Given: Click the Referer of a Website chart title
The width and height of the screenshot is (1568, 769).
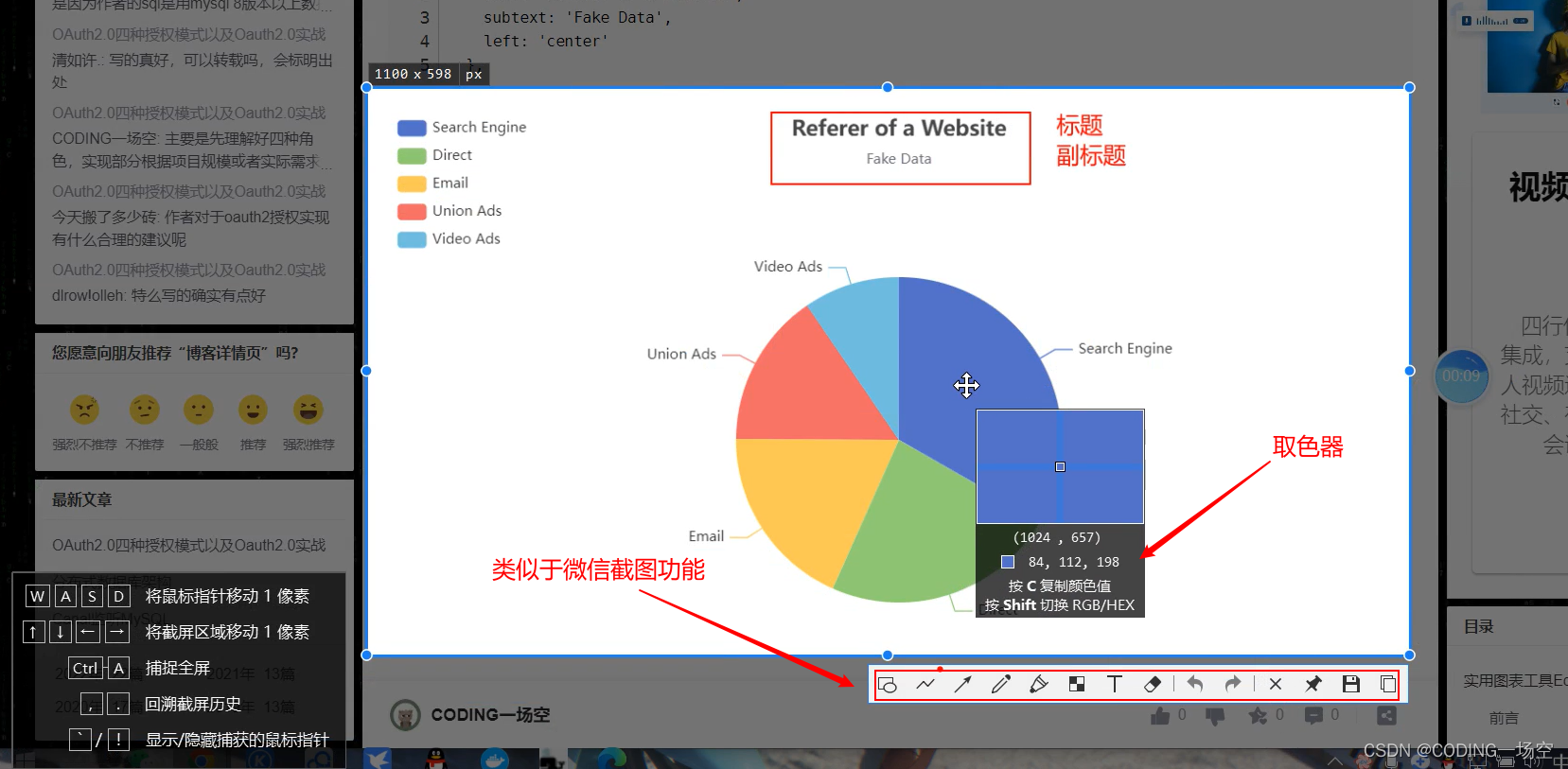Looking at the screenshot, I should 899,128.
